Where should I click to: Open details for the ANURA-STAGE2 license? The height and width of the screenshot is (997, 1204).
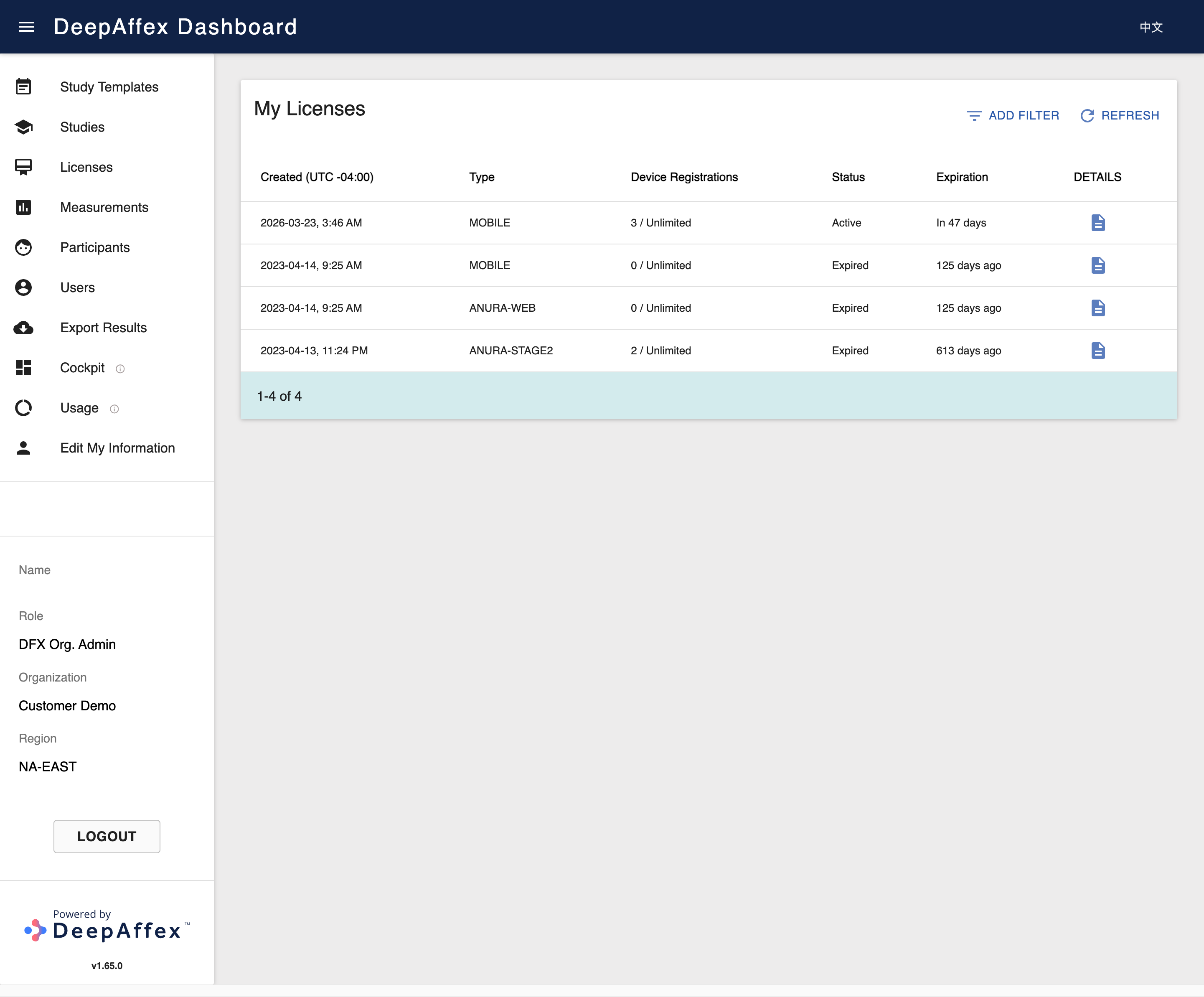(1098, 350)
